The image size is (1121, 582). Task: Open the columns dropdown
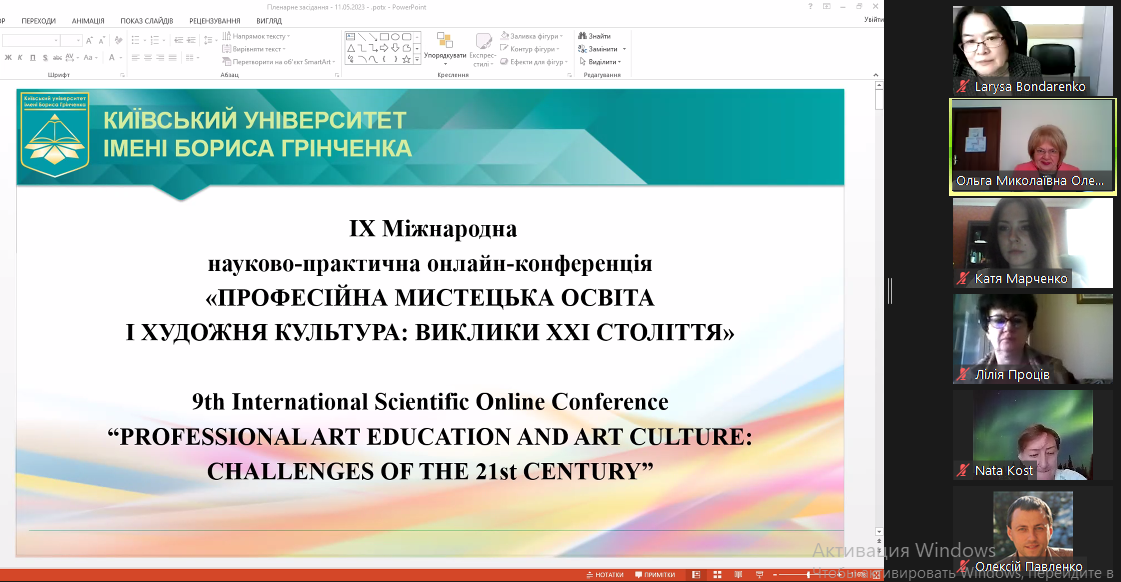click(191, 58)
